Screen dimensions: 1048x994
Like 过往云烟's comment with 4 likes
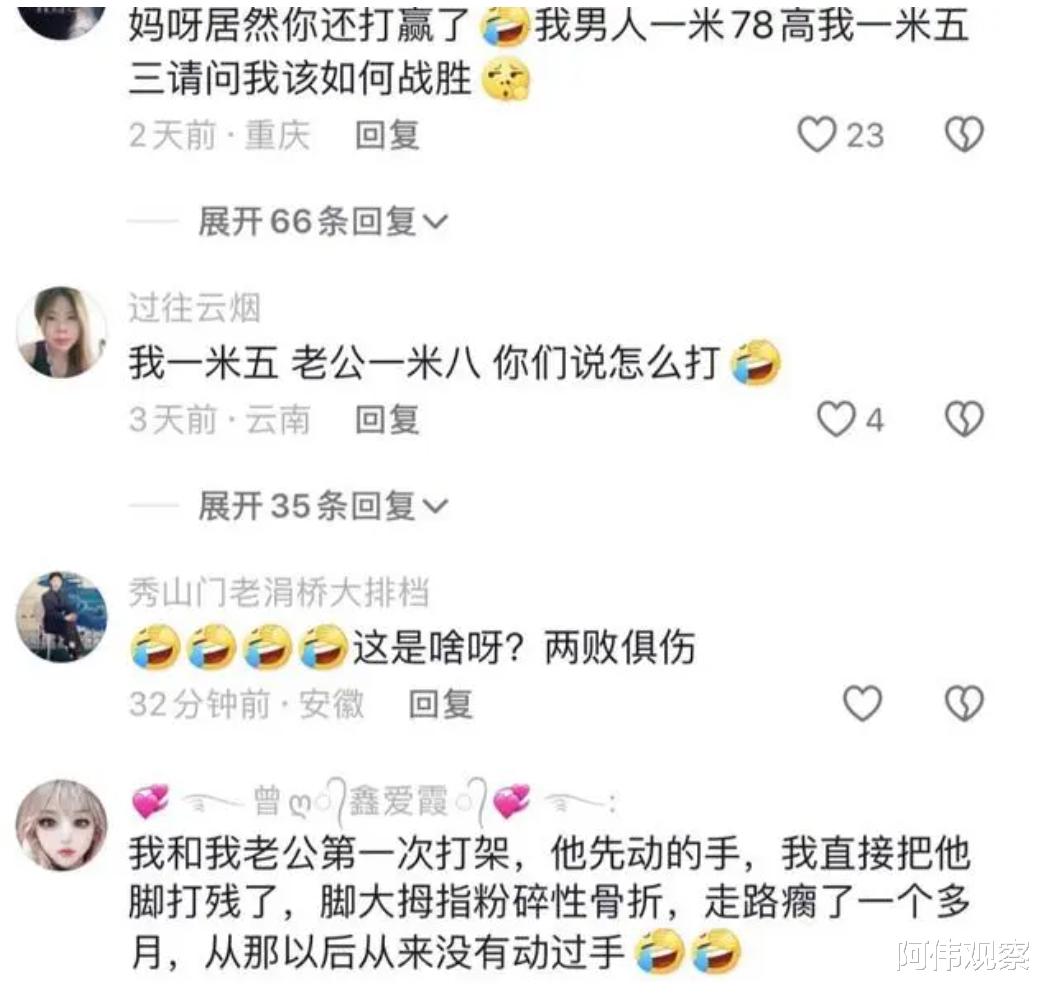pyautogui.click(x=836, y=419)
